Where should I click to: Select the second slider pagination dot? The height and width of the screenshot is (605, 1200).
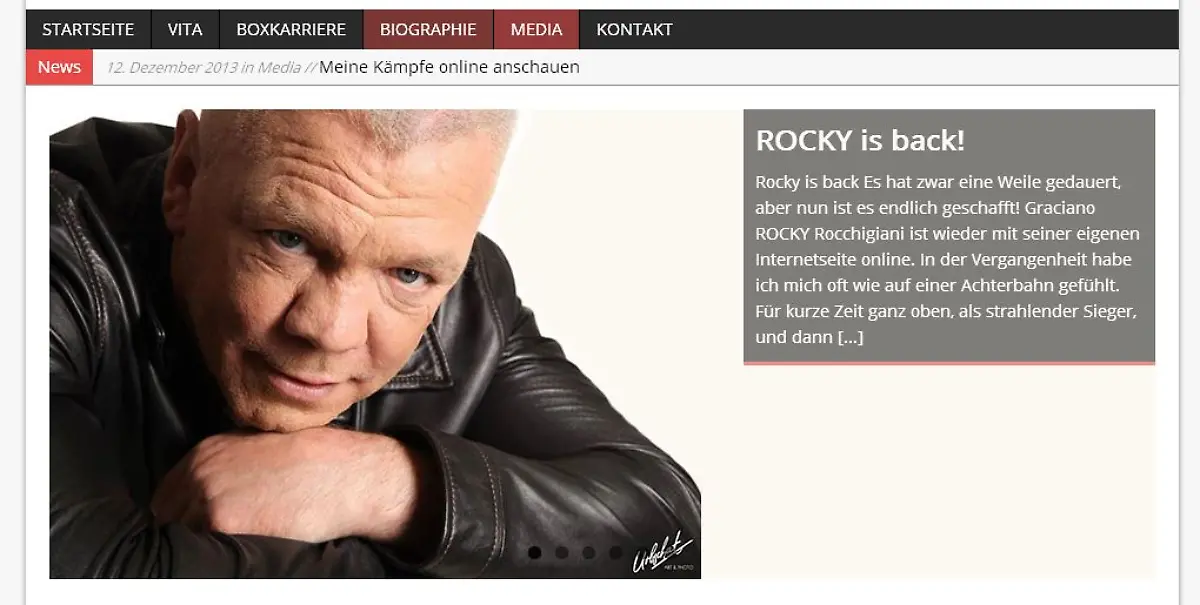click(x=562, y=552)
